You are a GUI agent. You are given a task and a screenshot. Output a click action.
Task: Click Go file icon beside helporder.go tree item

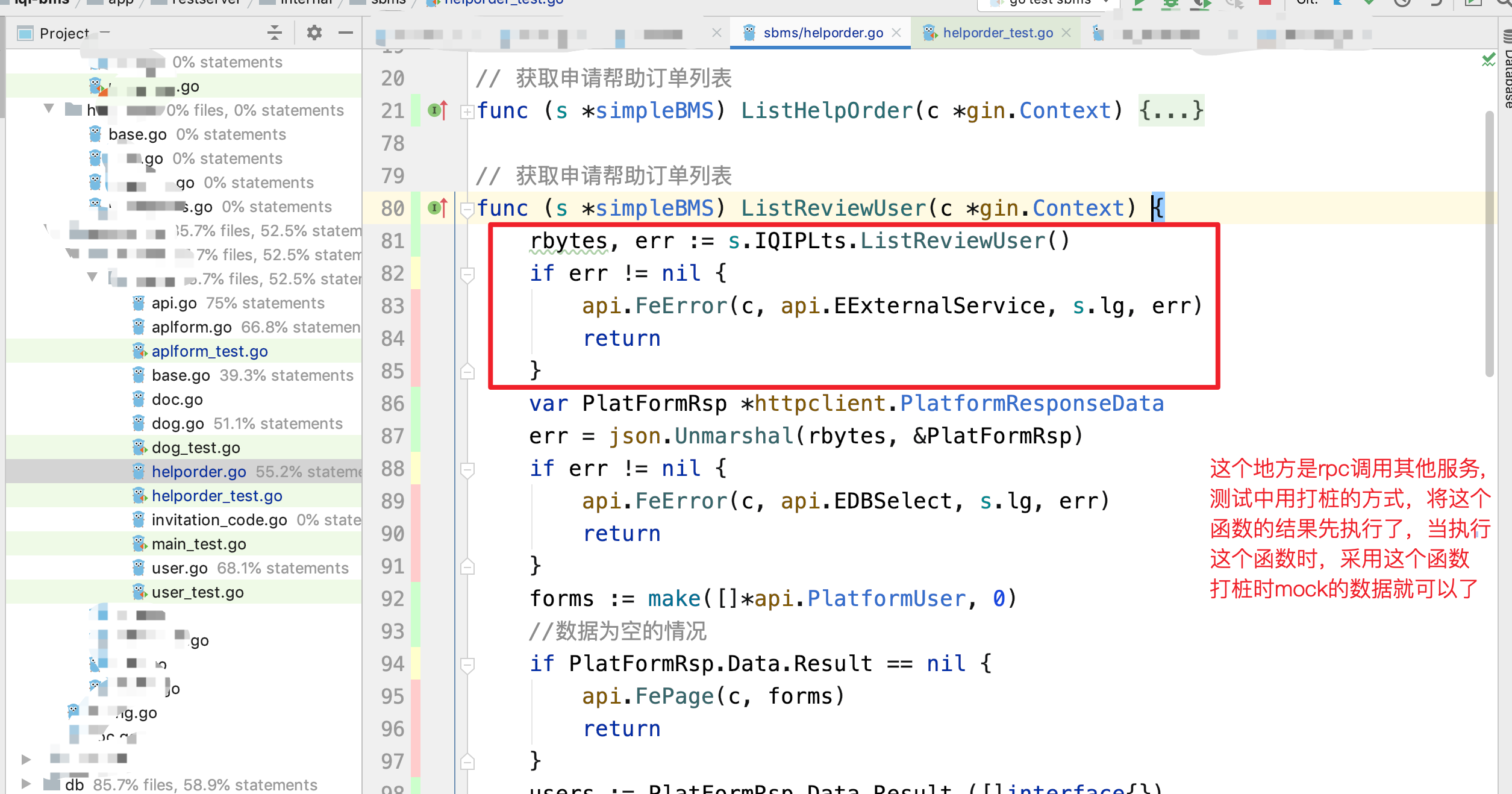click(x=139, y=471)
